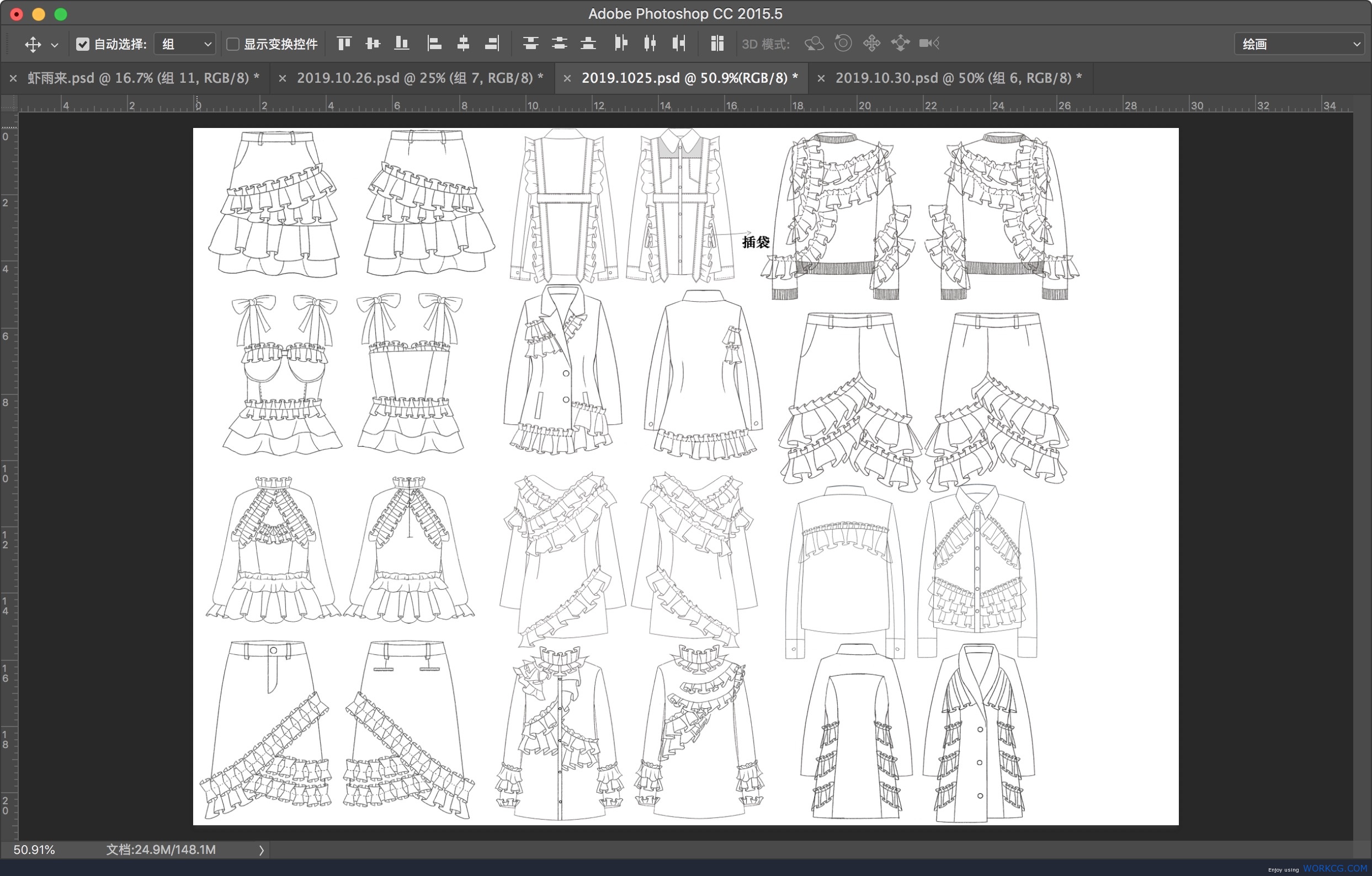Close the 2019.10.30.psd tab
The image size is (1372, 876).
click(821, 78)
